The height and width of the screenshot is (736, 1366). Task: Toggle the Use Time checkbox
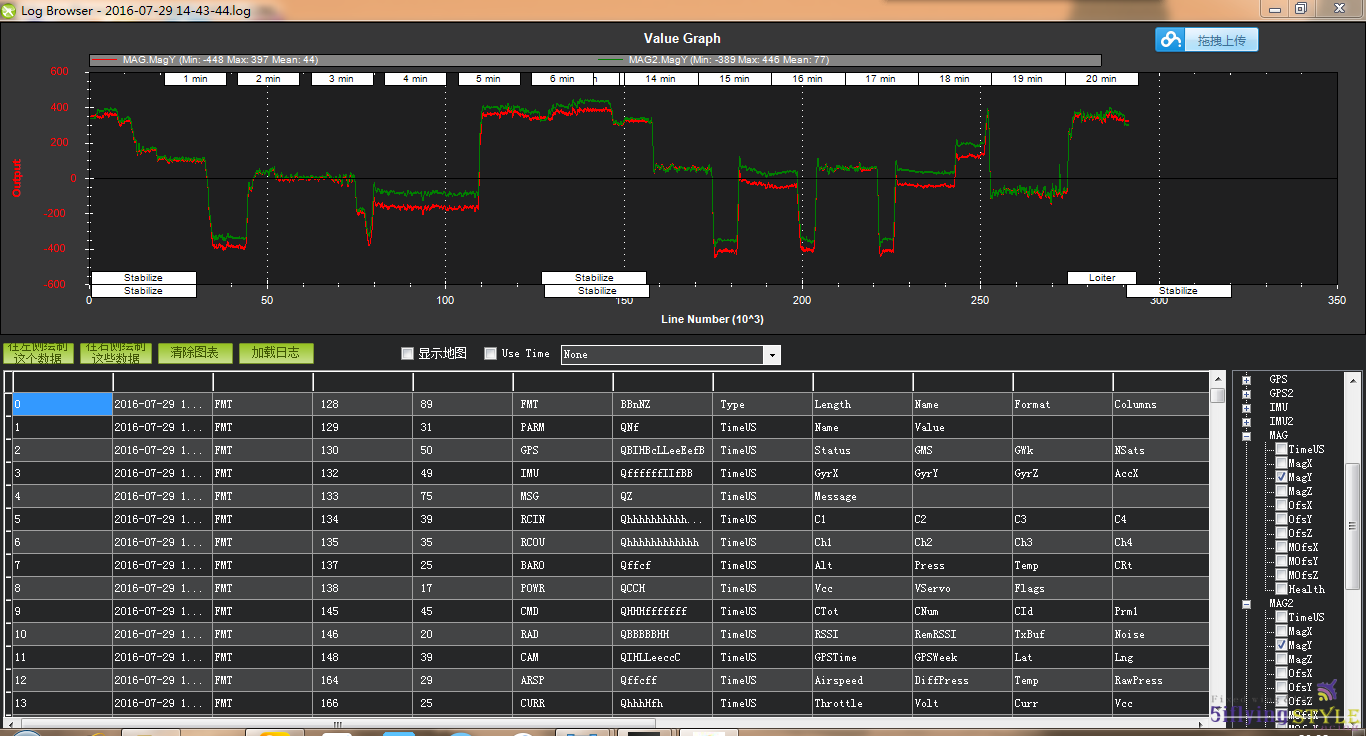490,353
